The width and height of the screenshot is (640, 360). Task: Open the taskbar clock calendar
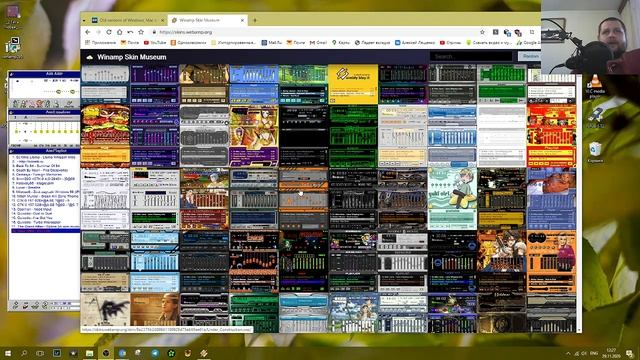[611, 353]
